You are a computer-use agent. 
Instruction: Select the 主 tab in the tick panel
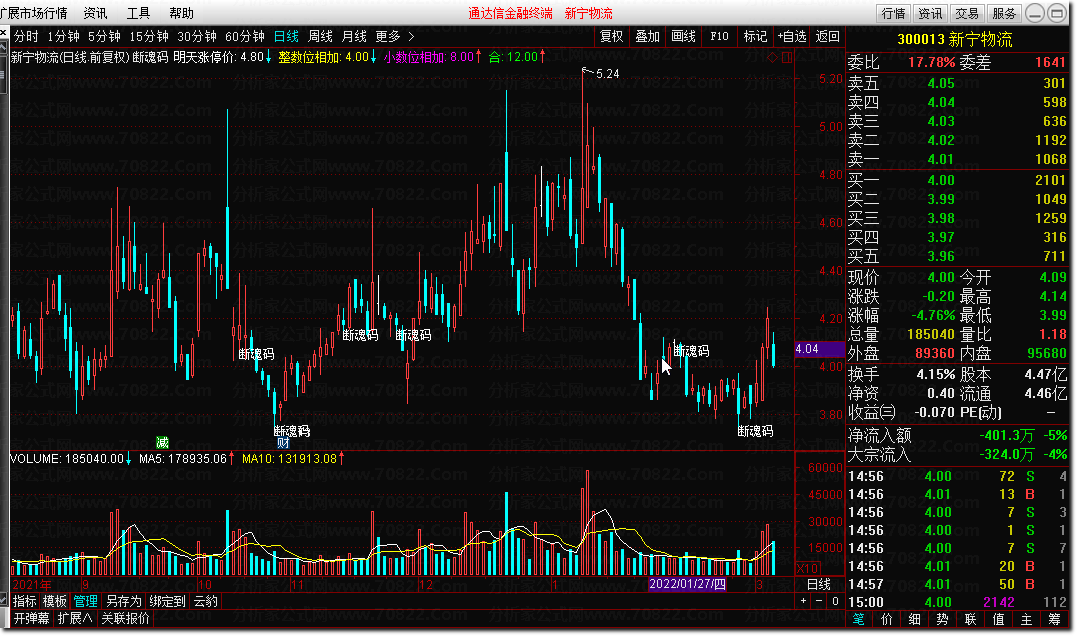point(1026,619)
